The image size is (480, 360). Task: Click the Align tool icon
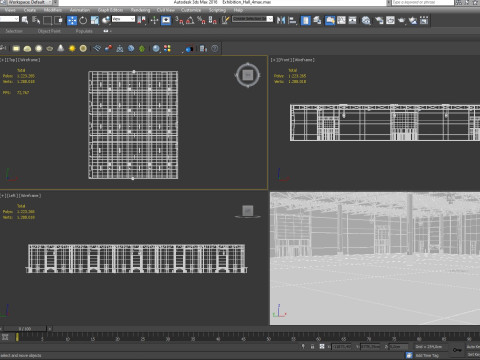pyautogui.click(x=292, y=20)
